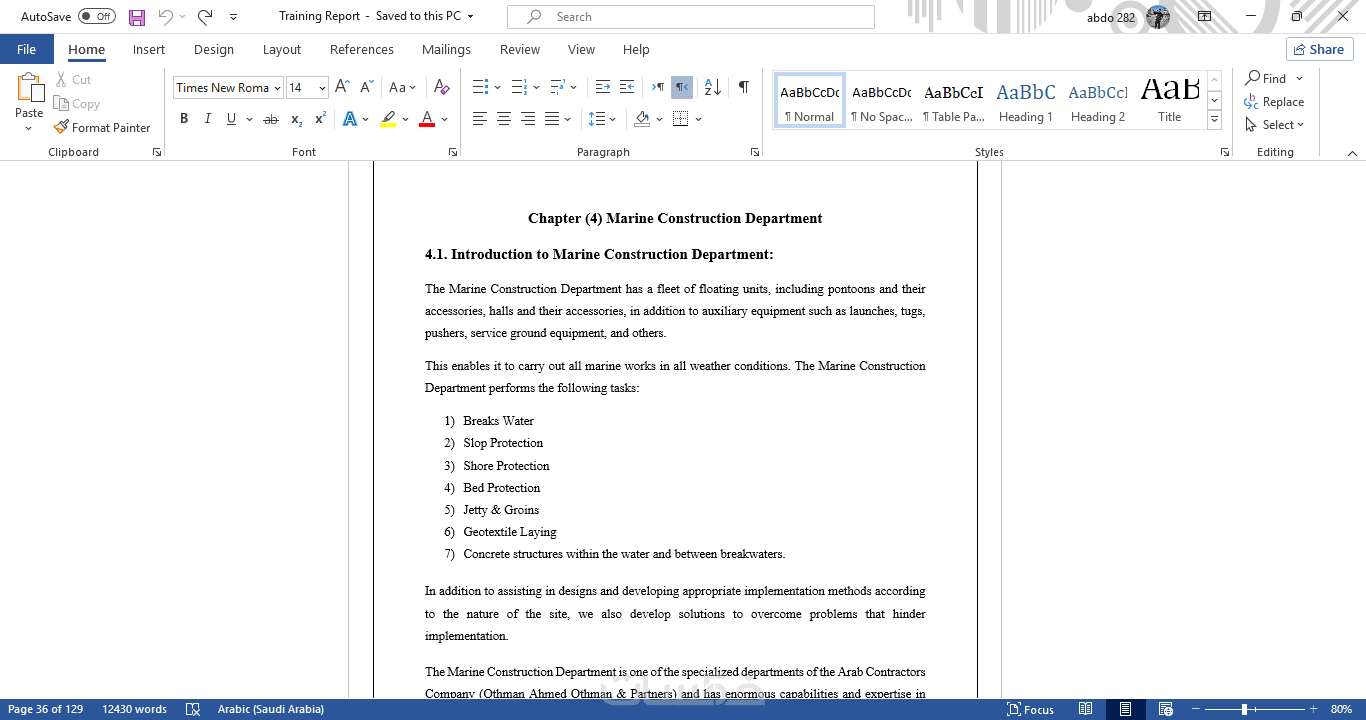Open the Paragraph settings dialog launcher
This screenshot has height=720, width=1366.
click(x=755, y=152)
